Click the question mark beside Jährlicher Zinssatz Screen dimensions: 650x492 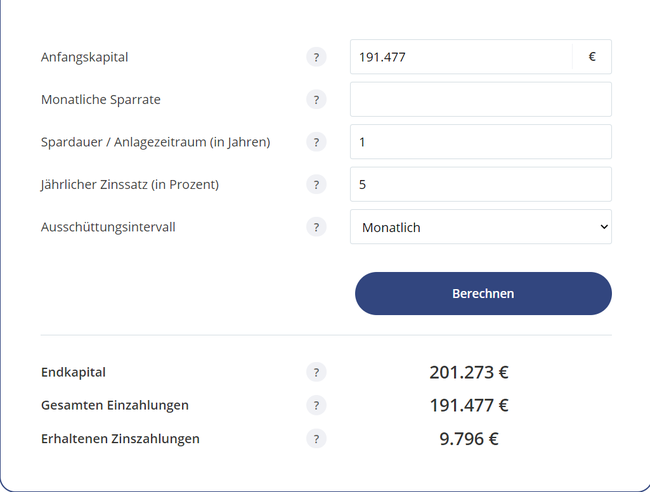316,184
